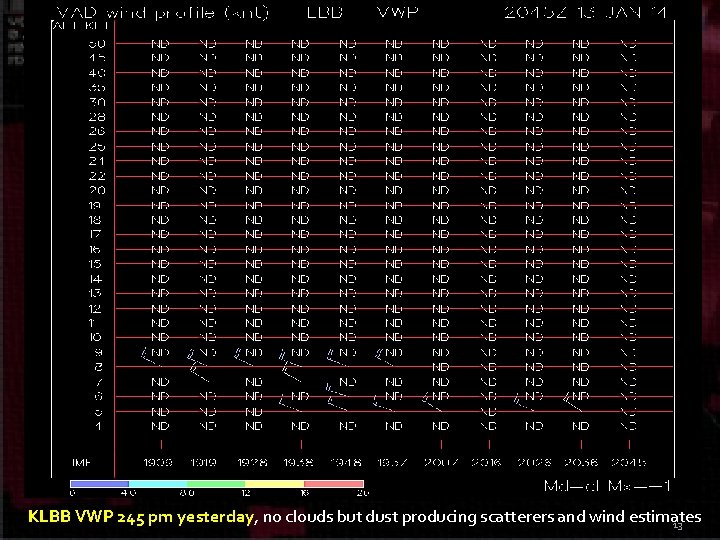Click the 18 altitude row label
The image size is (720, 540).
click(96, 220)
